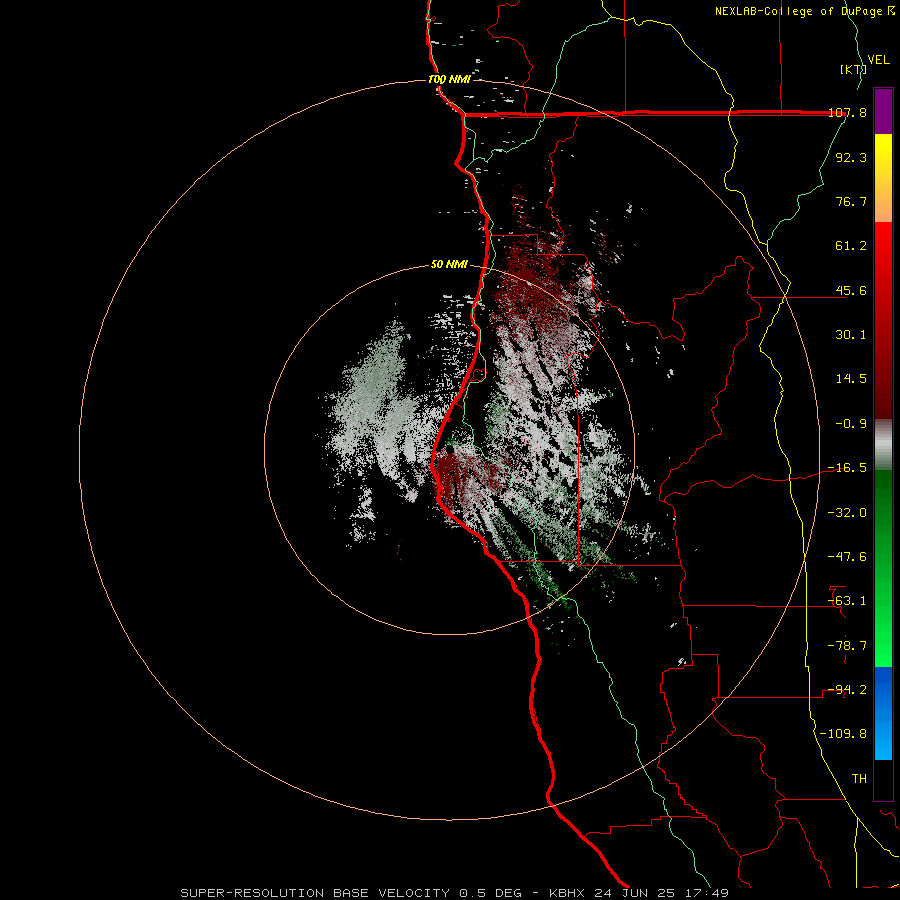Choose the -109.8 velocity label
Screen dimensions: 900x900
[843, 734]
